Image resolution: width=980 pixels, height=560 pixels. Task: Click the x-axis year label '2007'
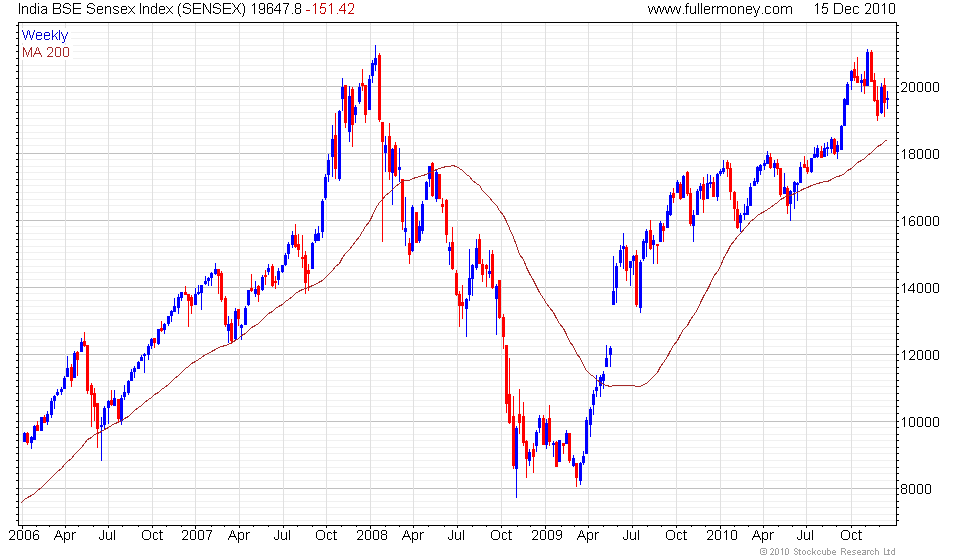point(197,536)
